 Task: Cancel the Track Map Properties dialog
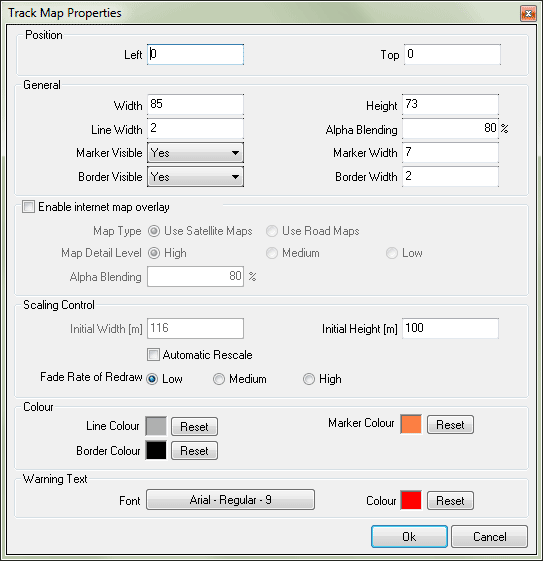coord(489,537)
